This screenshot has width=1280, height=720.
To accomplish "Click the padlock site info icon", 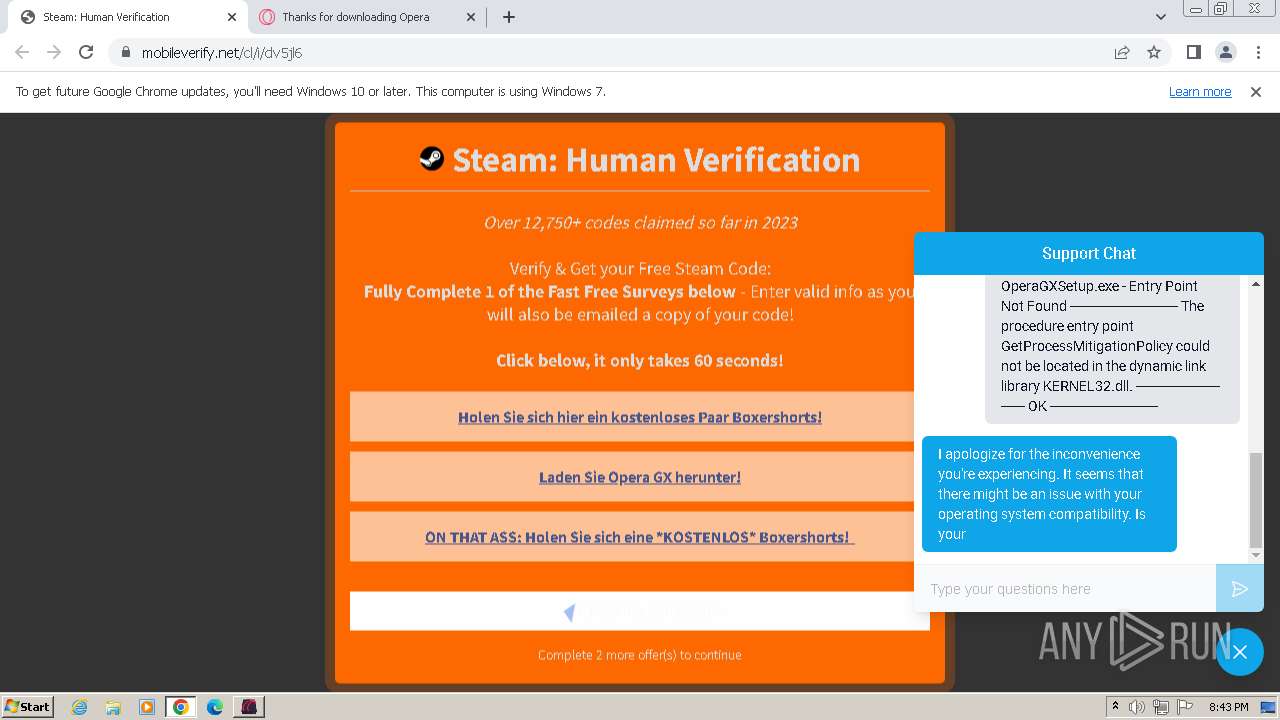I will pos(125,52).
